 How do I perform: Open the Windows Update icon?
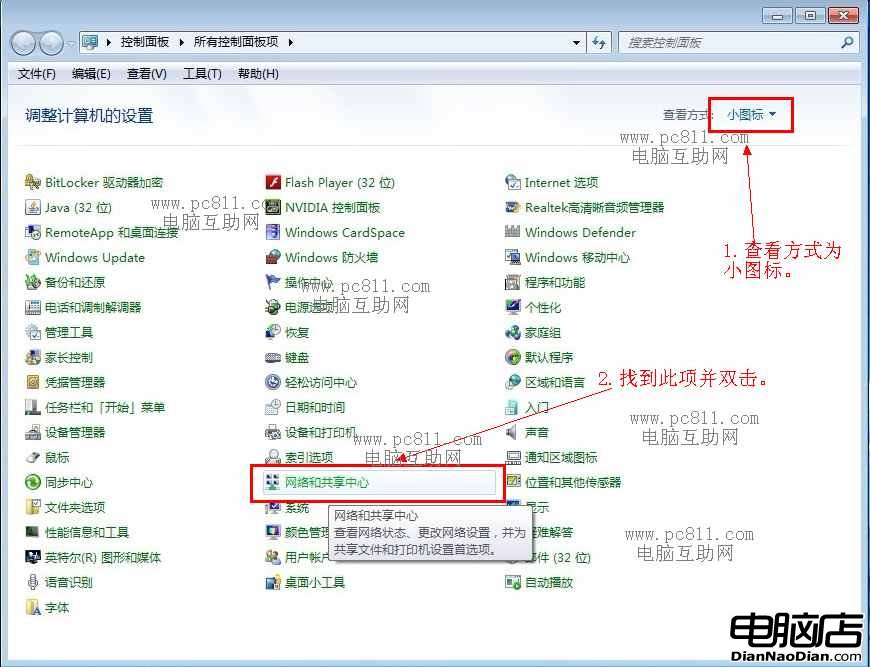click(33, 257)
